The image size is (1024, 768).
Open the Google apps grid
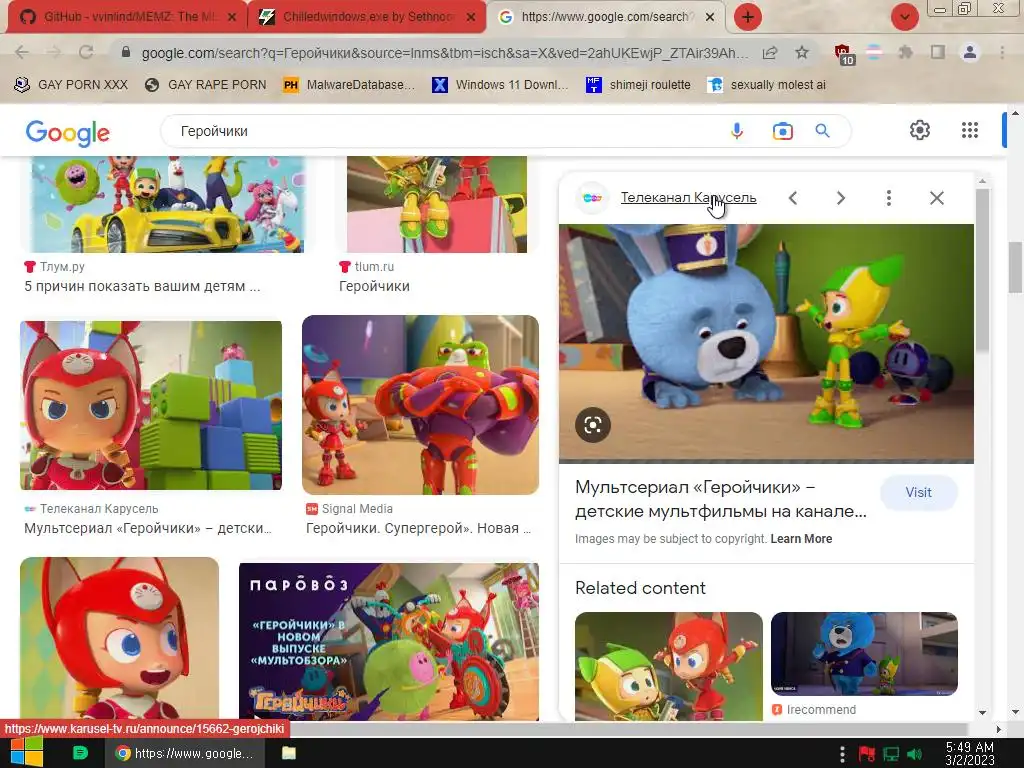tap(970, 130)
